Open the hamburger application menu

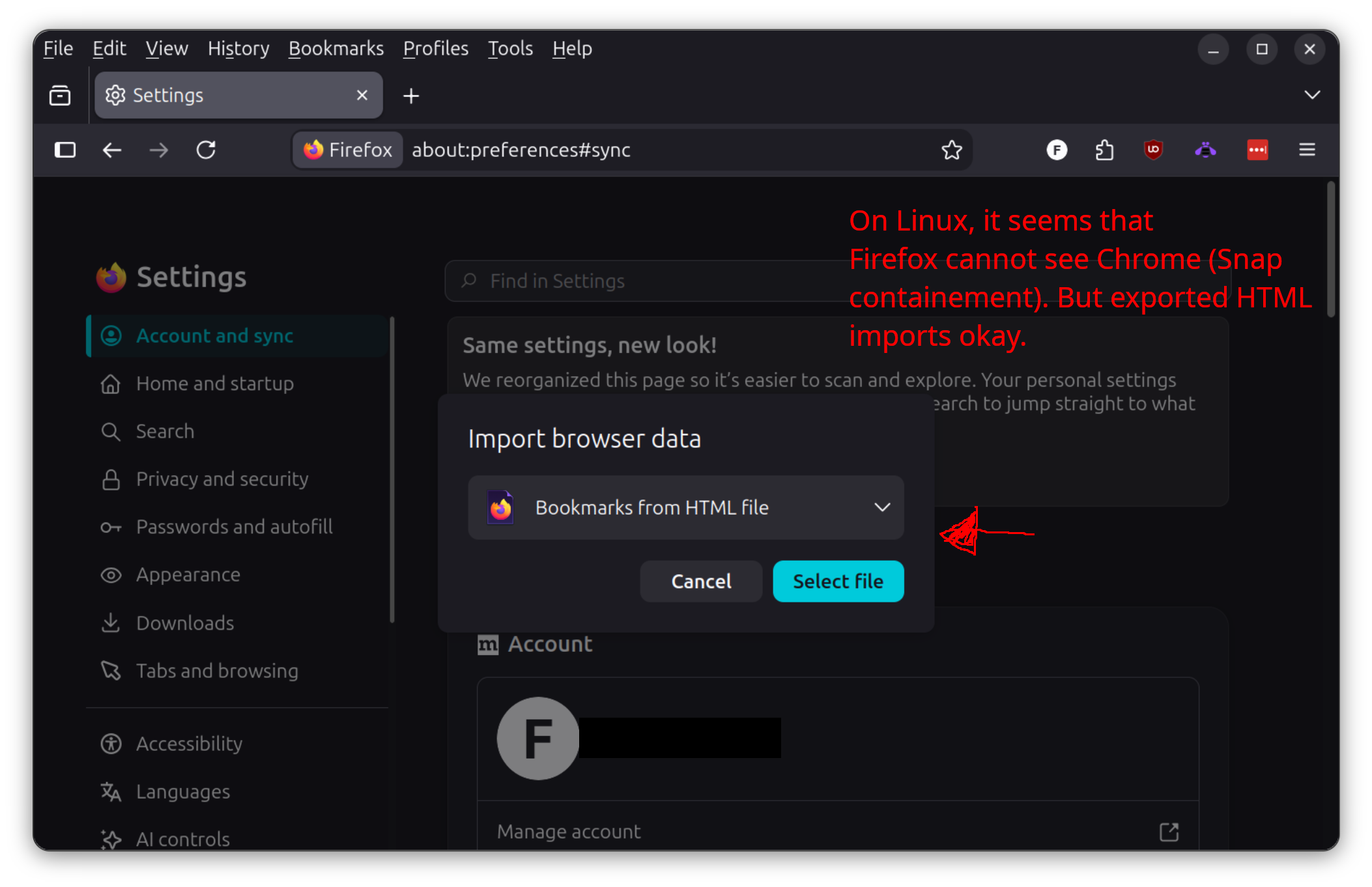(1307, 150)
